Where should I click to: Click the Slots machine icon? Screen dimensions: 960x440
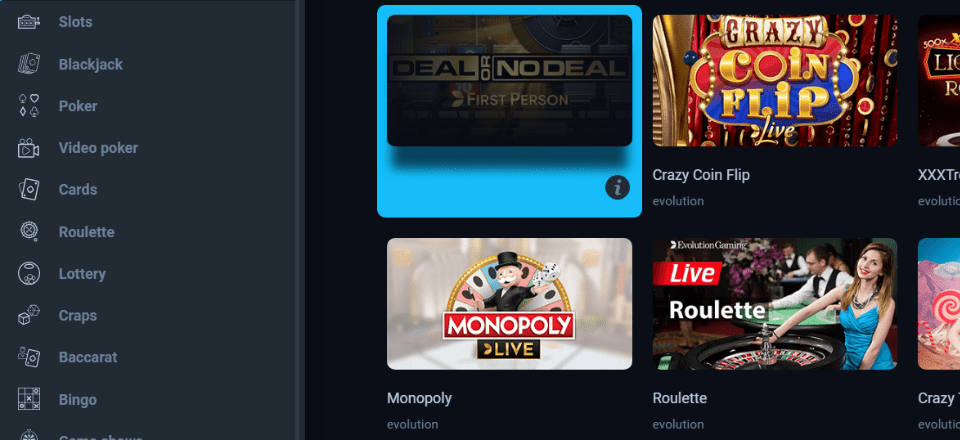tap(29, 22)
